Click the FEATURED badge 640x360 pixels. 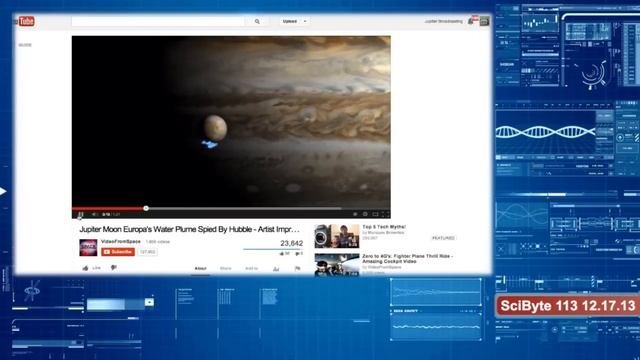pyautogui.click(x=443, y=238)
